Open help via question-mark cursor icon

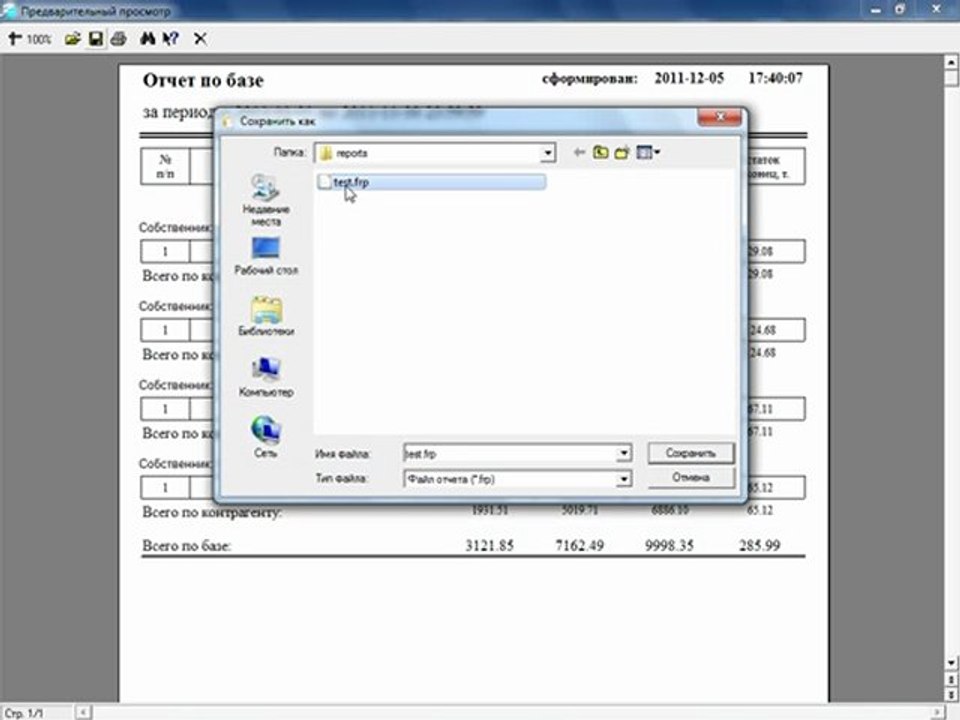171,39
